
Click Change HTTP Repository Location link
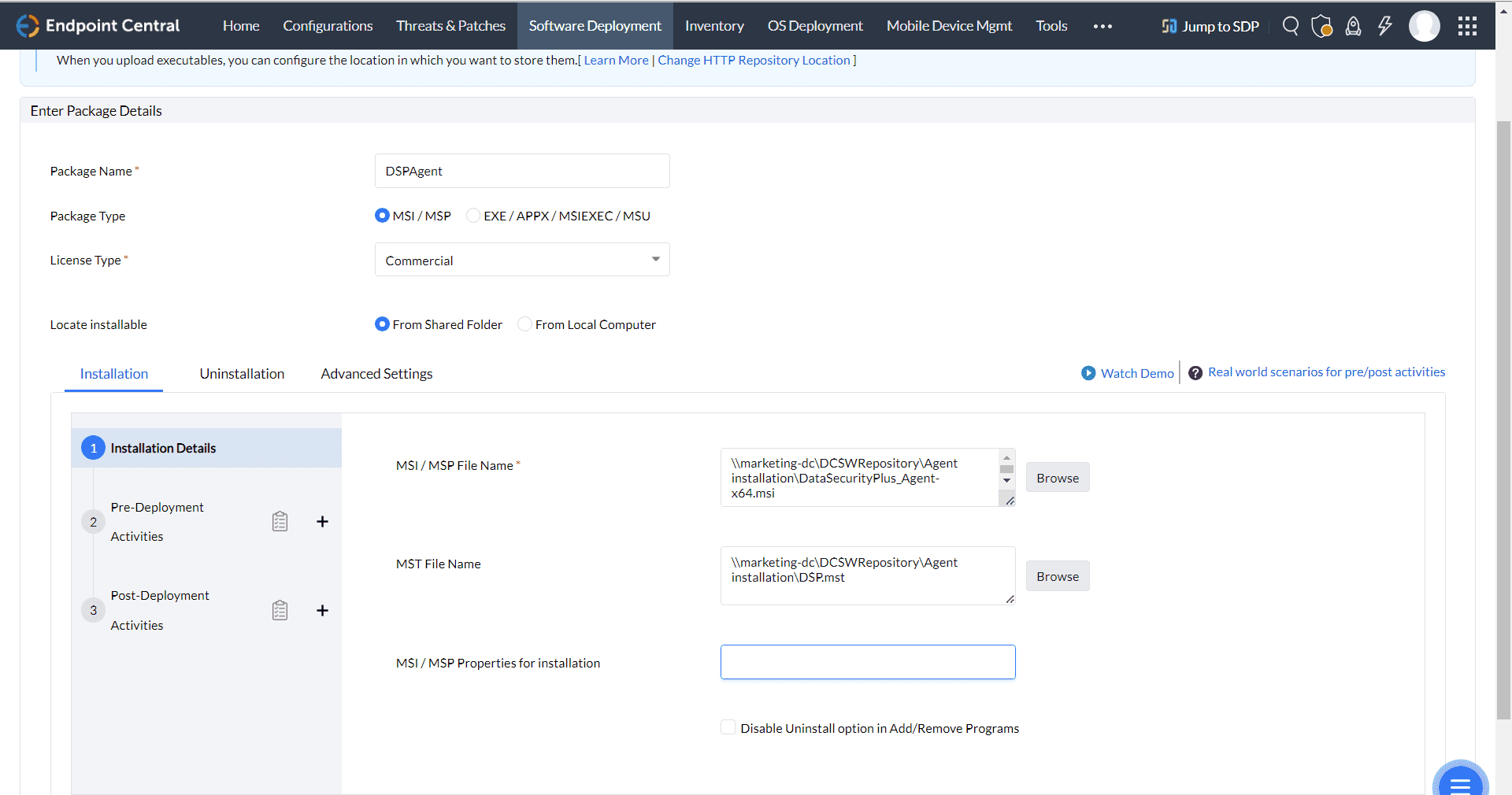(754, 61)
